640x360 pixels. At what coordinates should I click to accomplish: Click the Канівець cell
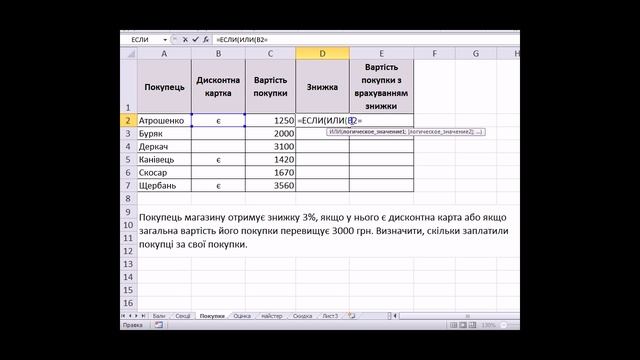[x=164, y=160]
